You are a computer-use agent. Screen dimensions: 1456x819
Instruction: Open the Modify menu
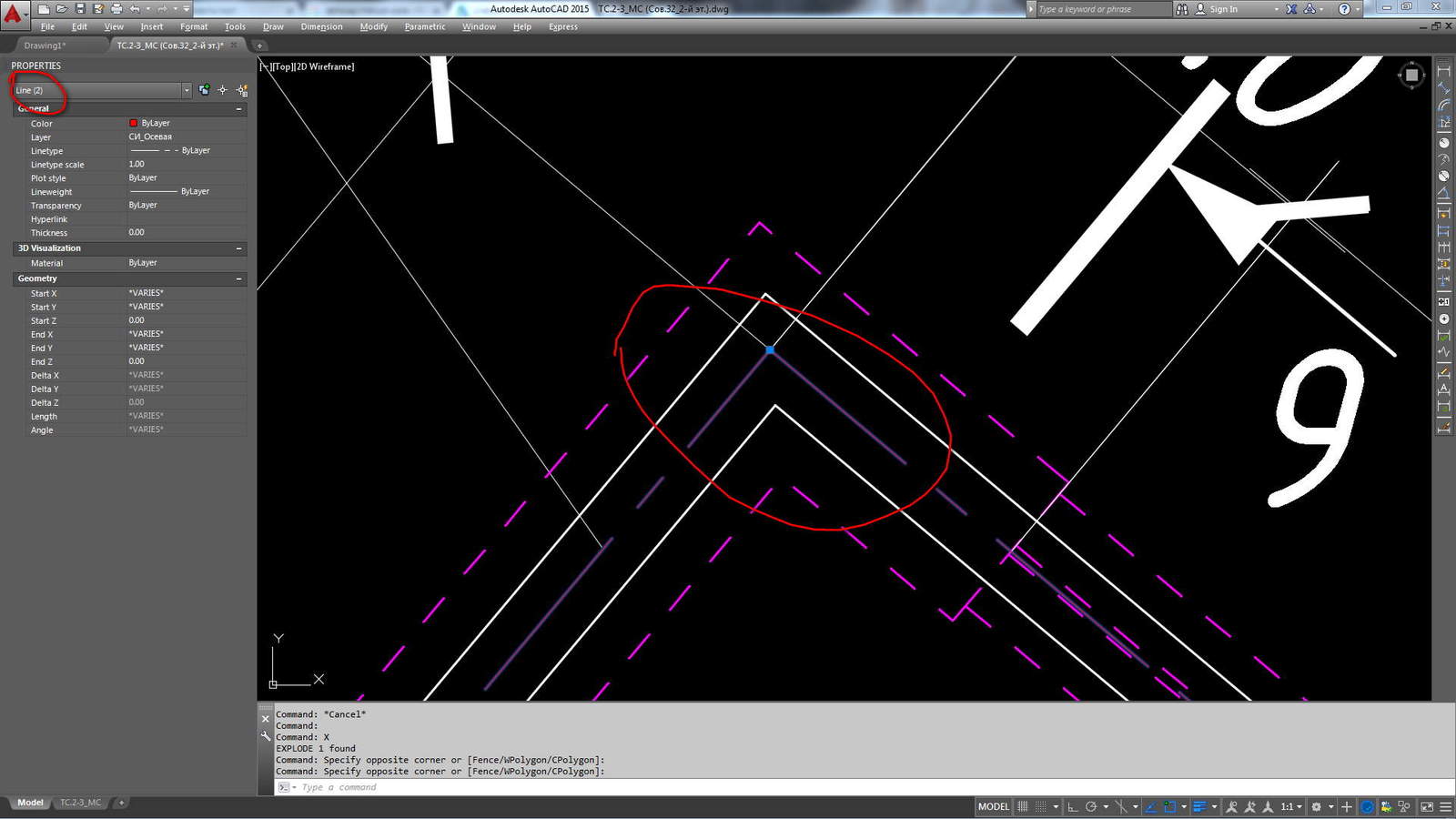point(373,26)
